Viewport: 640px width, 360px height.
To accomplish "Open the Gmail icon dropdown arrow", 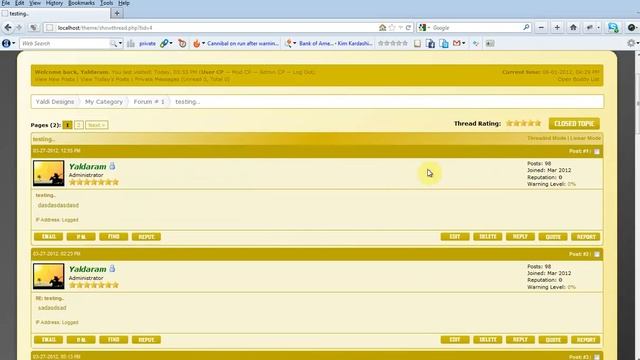I will coord(464,43).
